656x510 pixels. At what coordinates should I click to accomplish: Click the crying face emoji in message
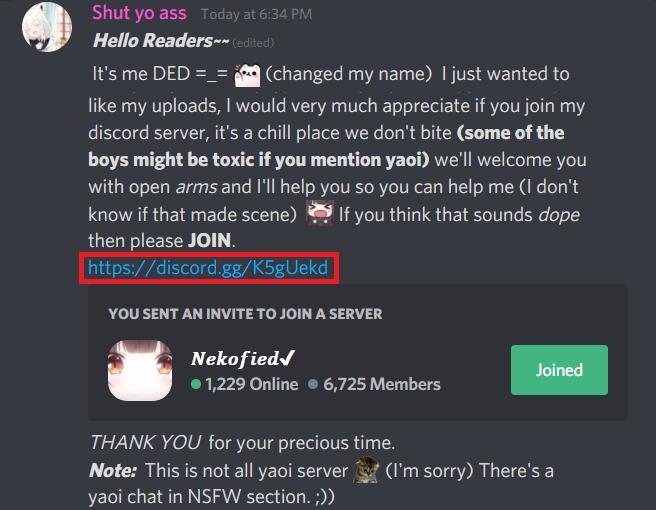coord(320,213)
